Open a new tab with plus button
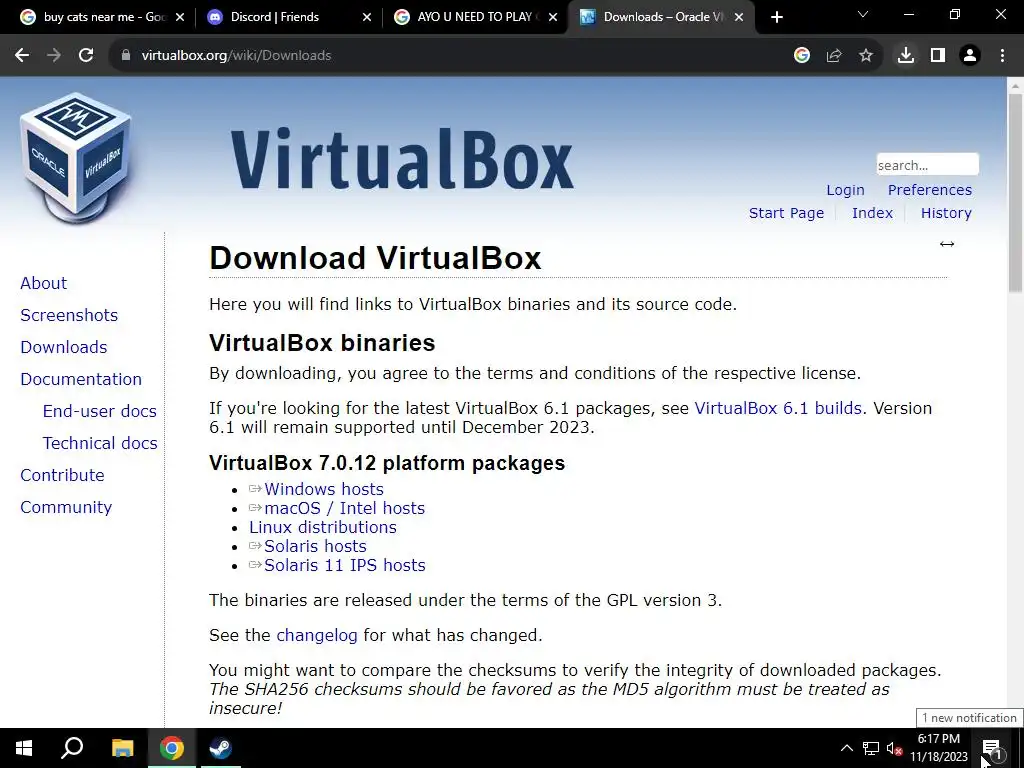The height and width of the screenshot is (768, 1024). [x=776, y=18]
